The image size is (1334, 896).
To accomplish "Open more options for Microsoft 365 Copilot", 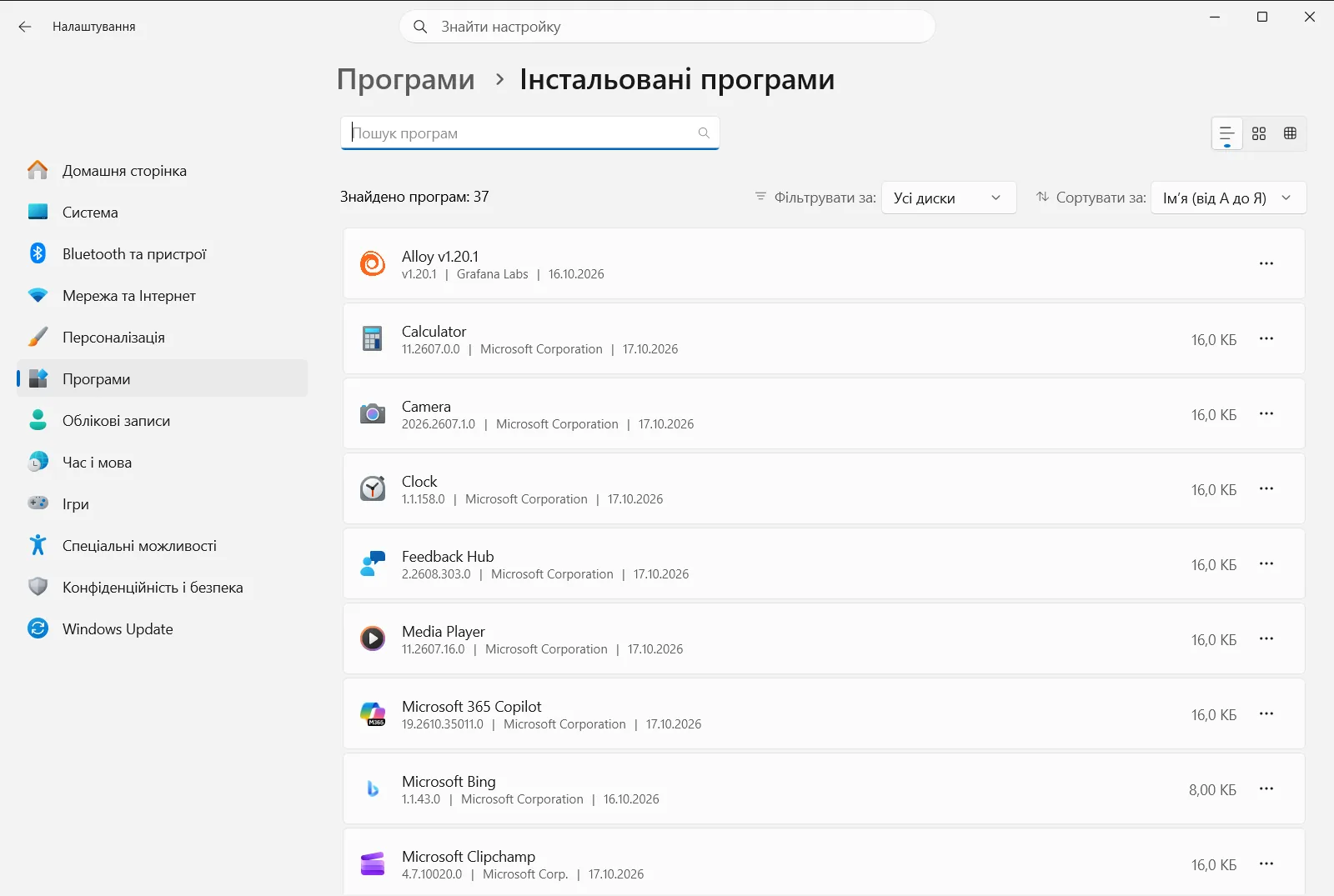I will pyautogui.click(x=1266, y=713).
